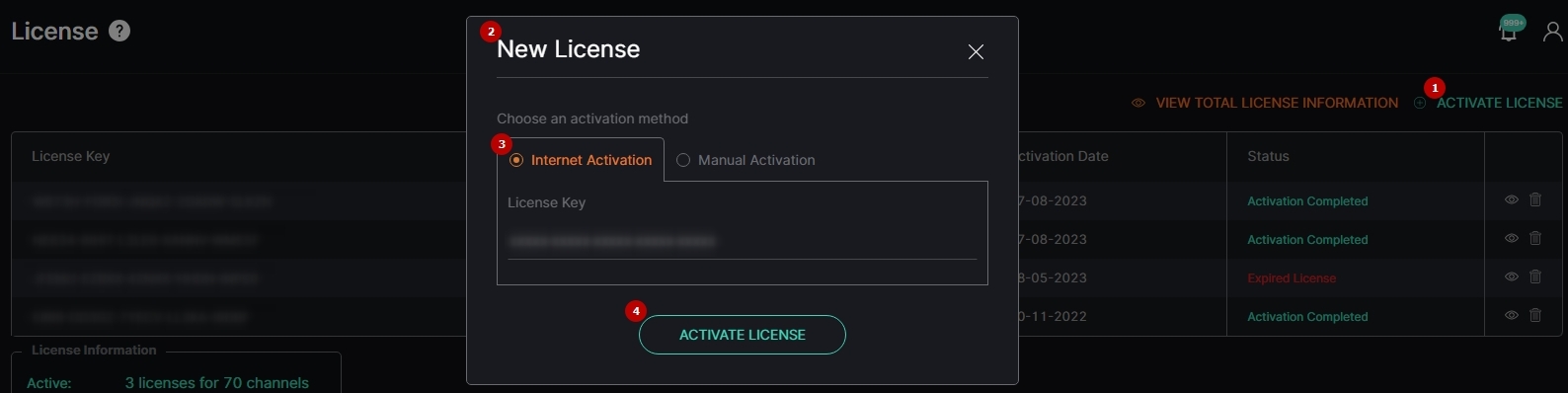
Task: Open the VIEW TOTAL LICENSE INFORMATION link
Action: click(x=1277, y=103)
